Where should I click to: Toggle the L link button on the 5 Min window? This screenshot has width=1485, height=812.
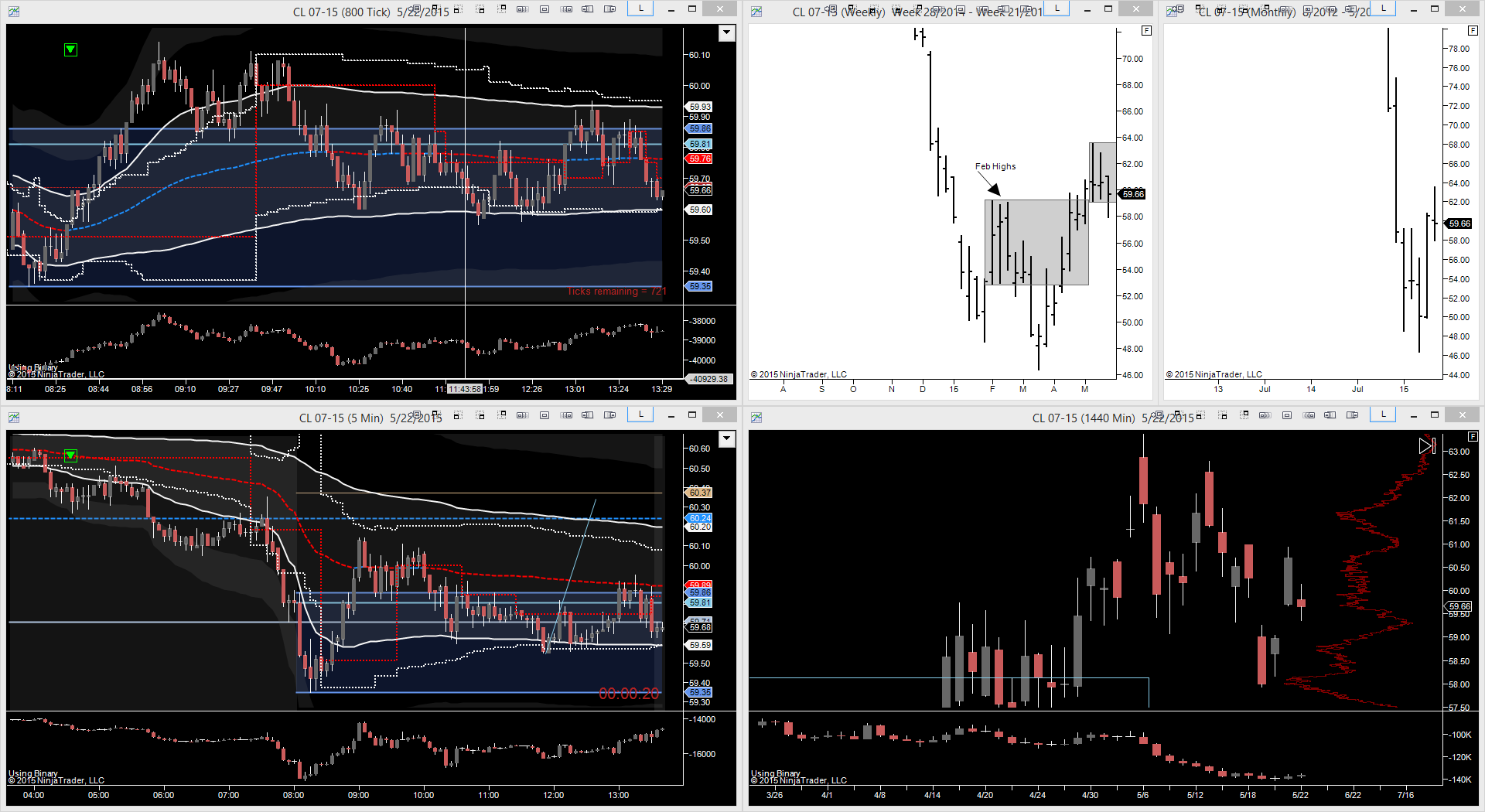click(x=640, y=415)
